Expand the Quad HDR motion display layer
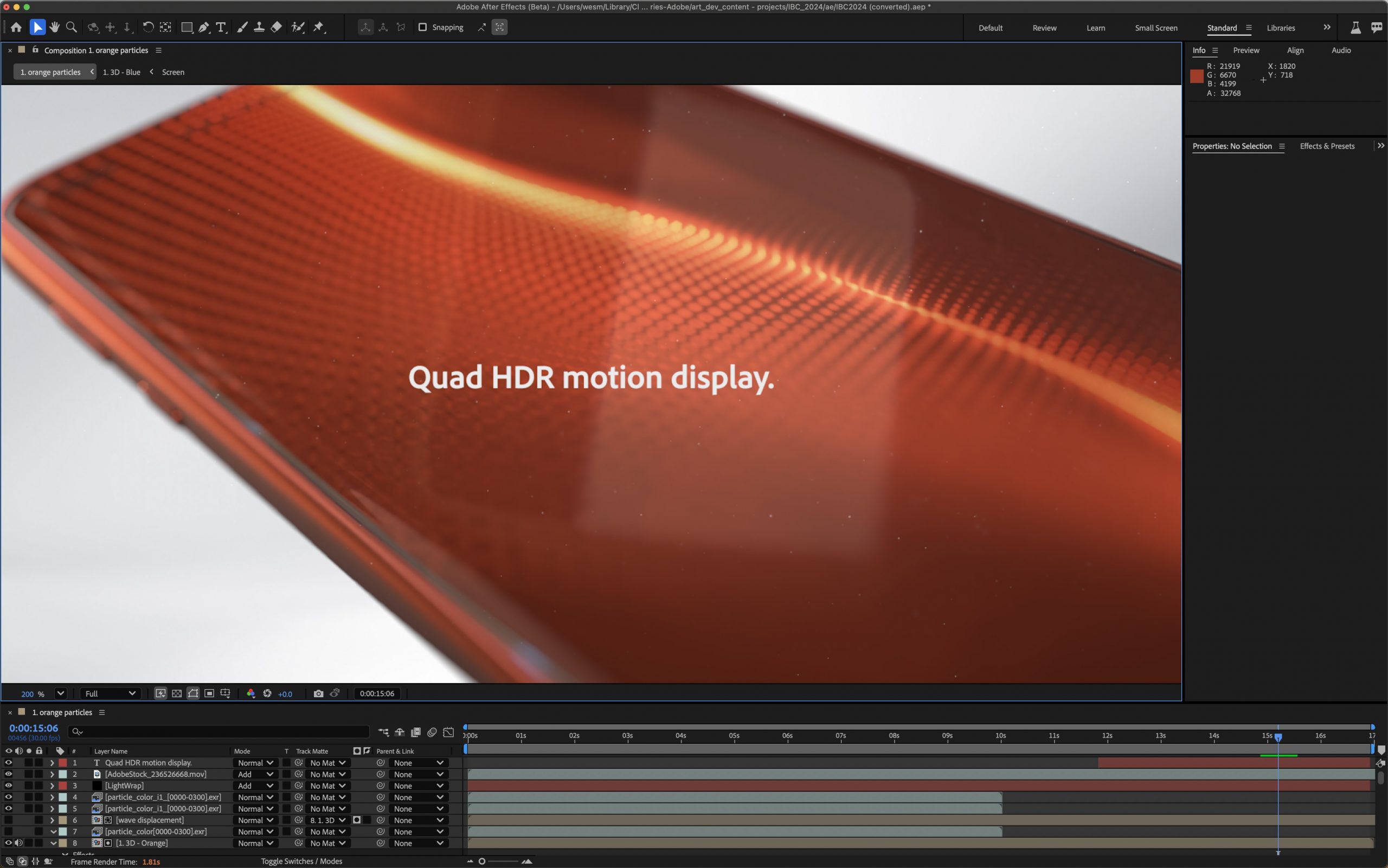Image resolution: width=1388 pixels, height=868 pixels. click(52, 763)
